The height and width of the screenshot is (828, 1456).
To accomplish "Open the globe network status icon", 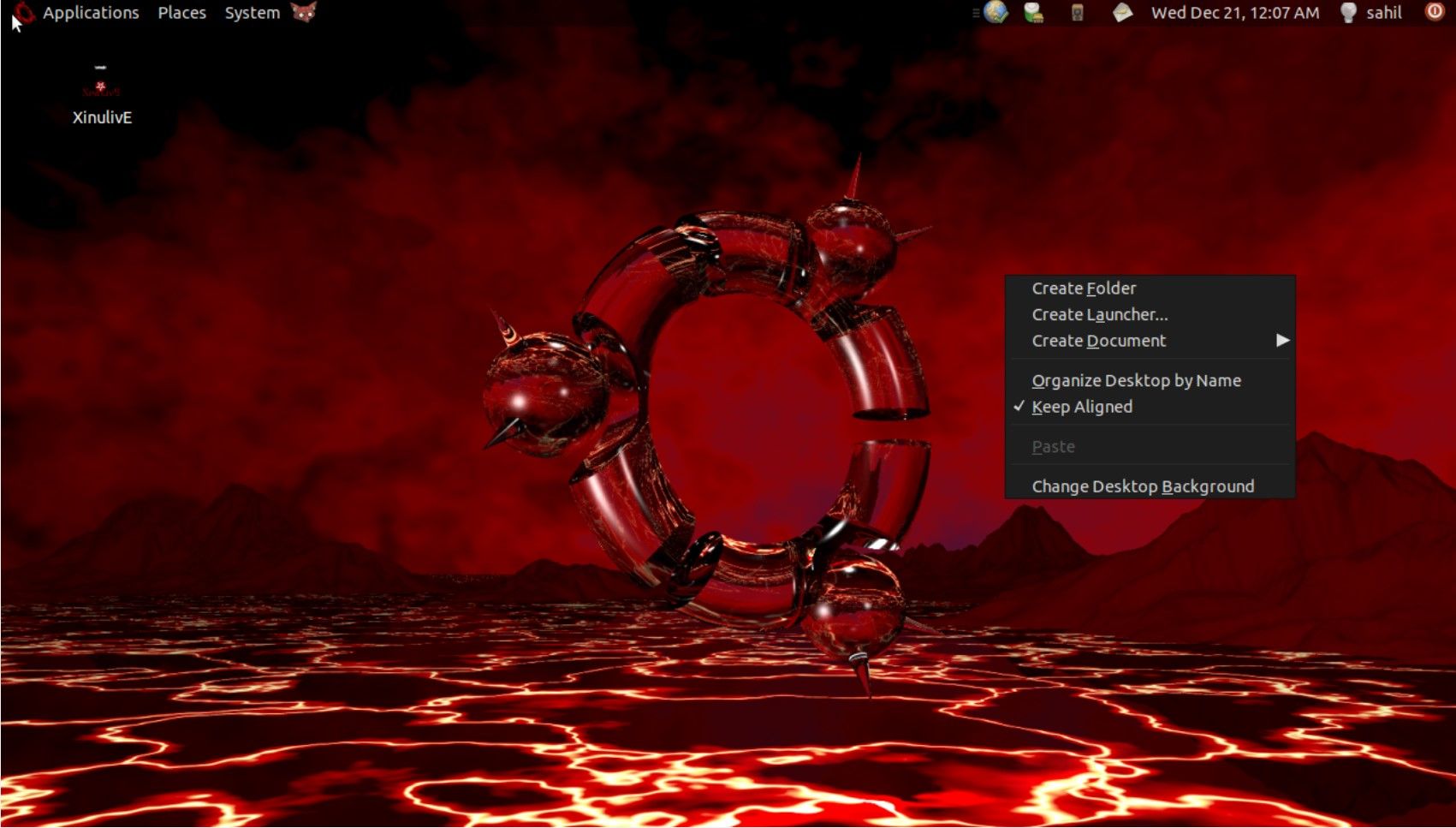I will (x=995, y=12).
